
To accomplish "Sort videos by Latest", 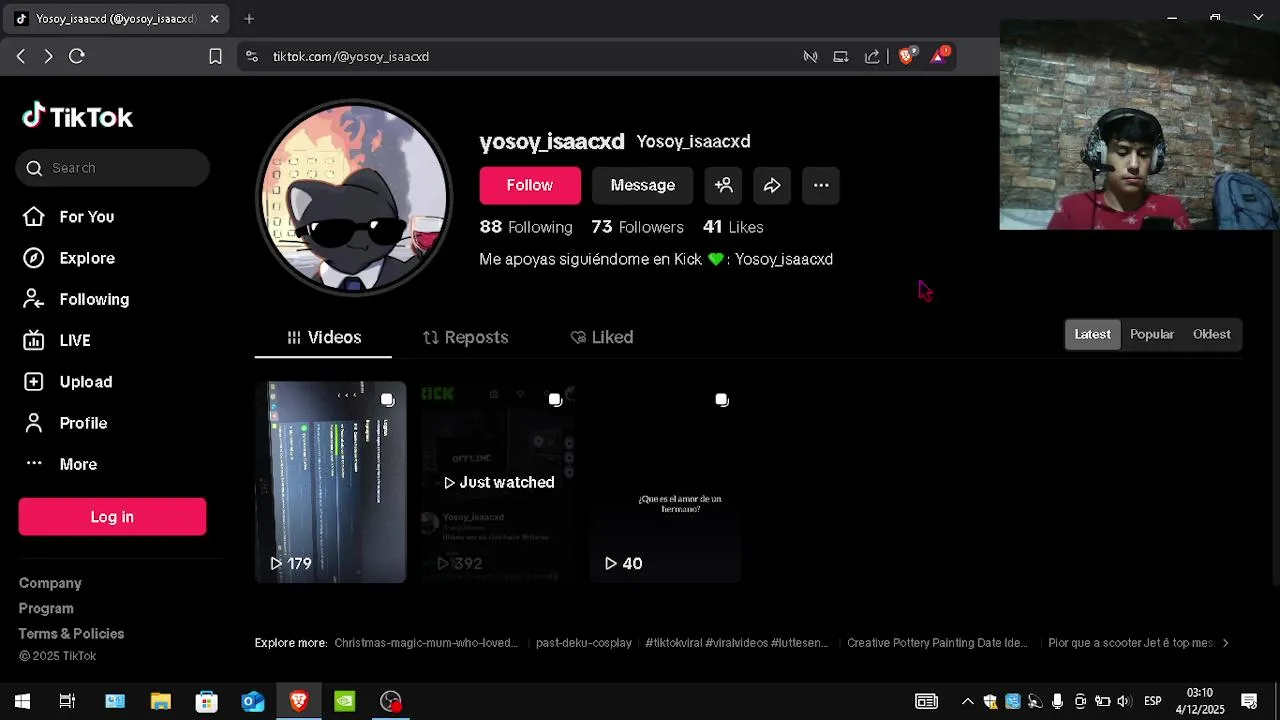I will pos(1092,334).
